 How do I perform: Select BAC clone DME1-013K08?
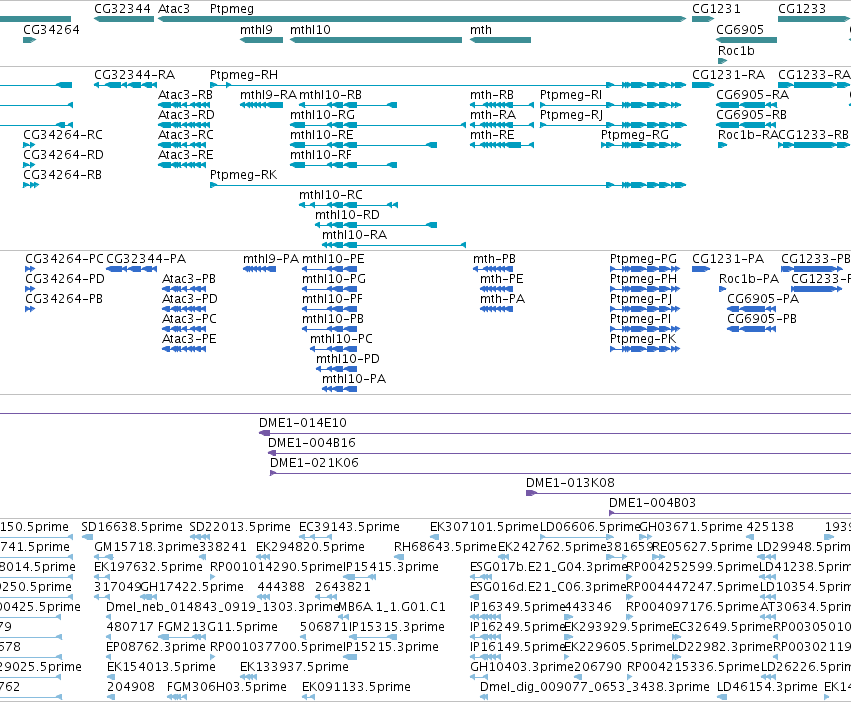point(688,493)
